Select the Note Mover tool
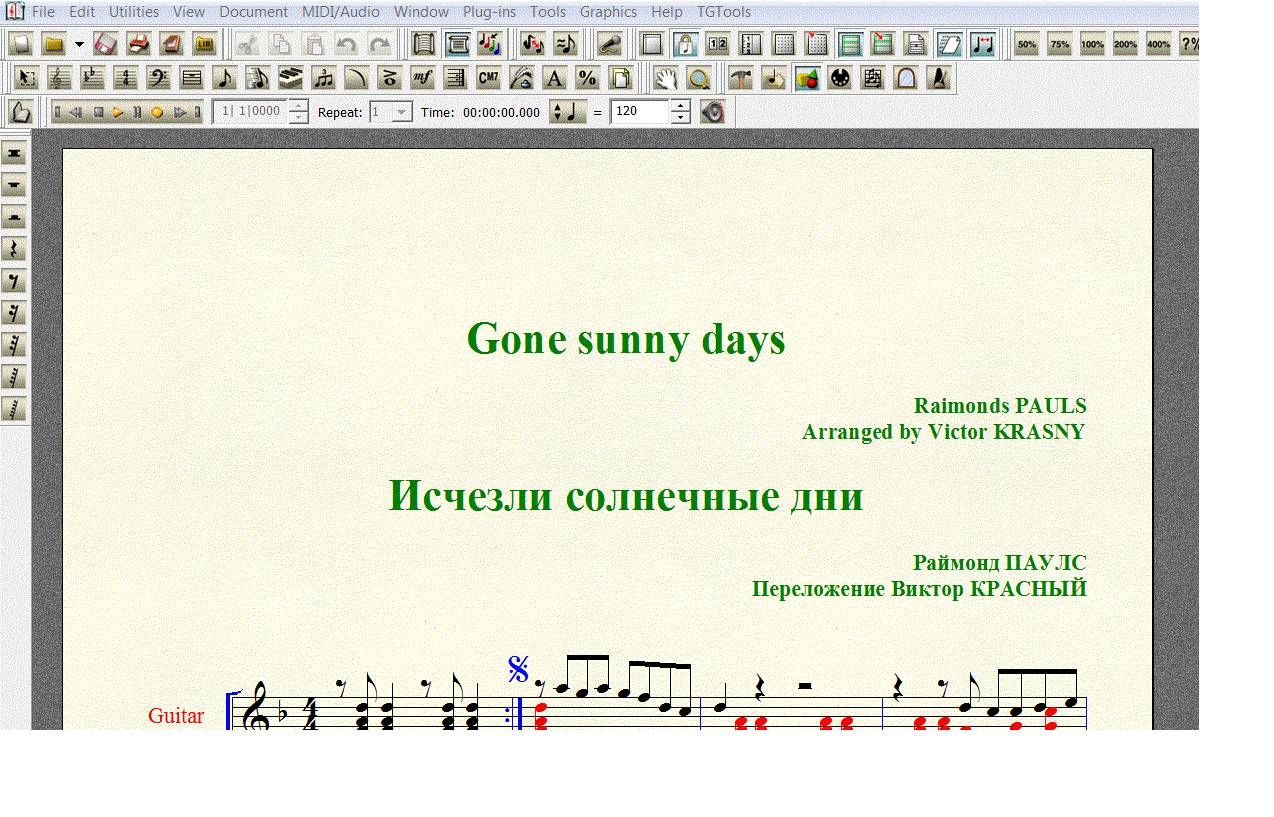The image size is (1274, 817). [x=773, y=78]
